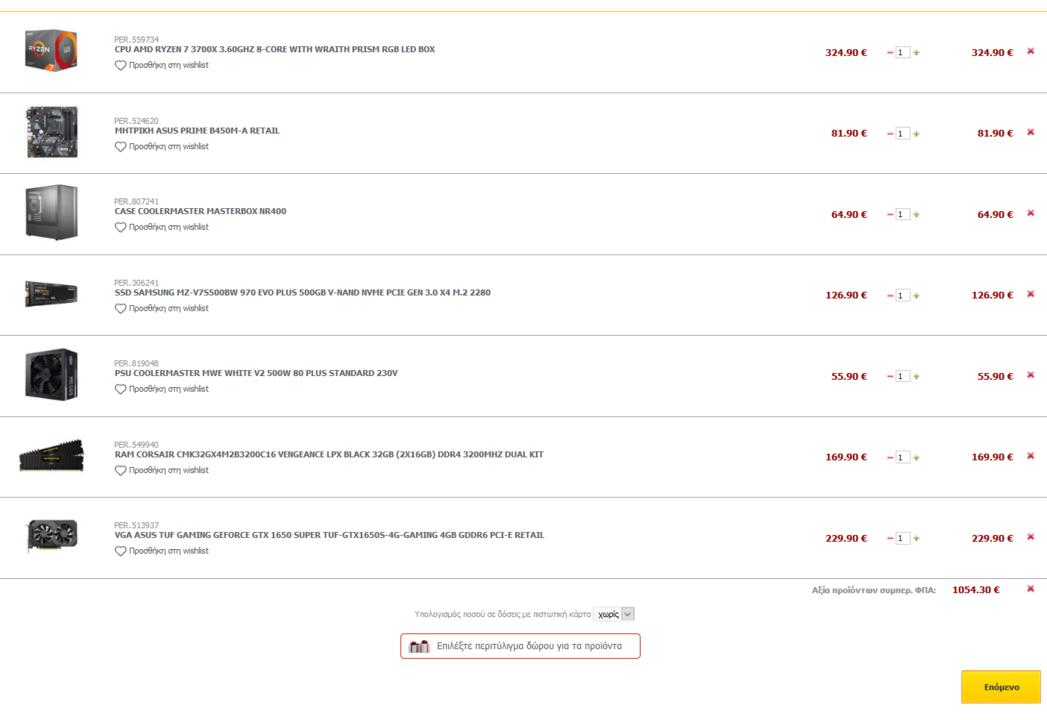Image resolution: width=1047 pixels, height=720 pixels.
Task: Open RAM Corsair Vengeance LPX 32GB title
Action: tap(329, 454)
